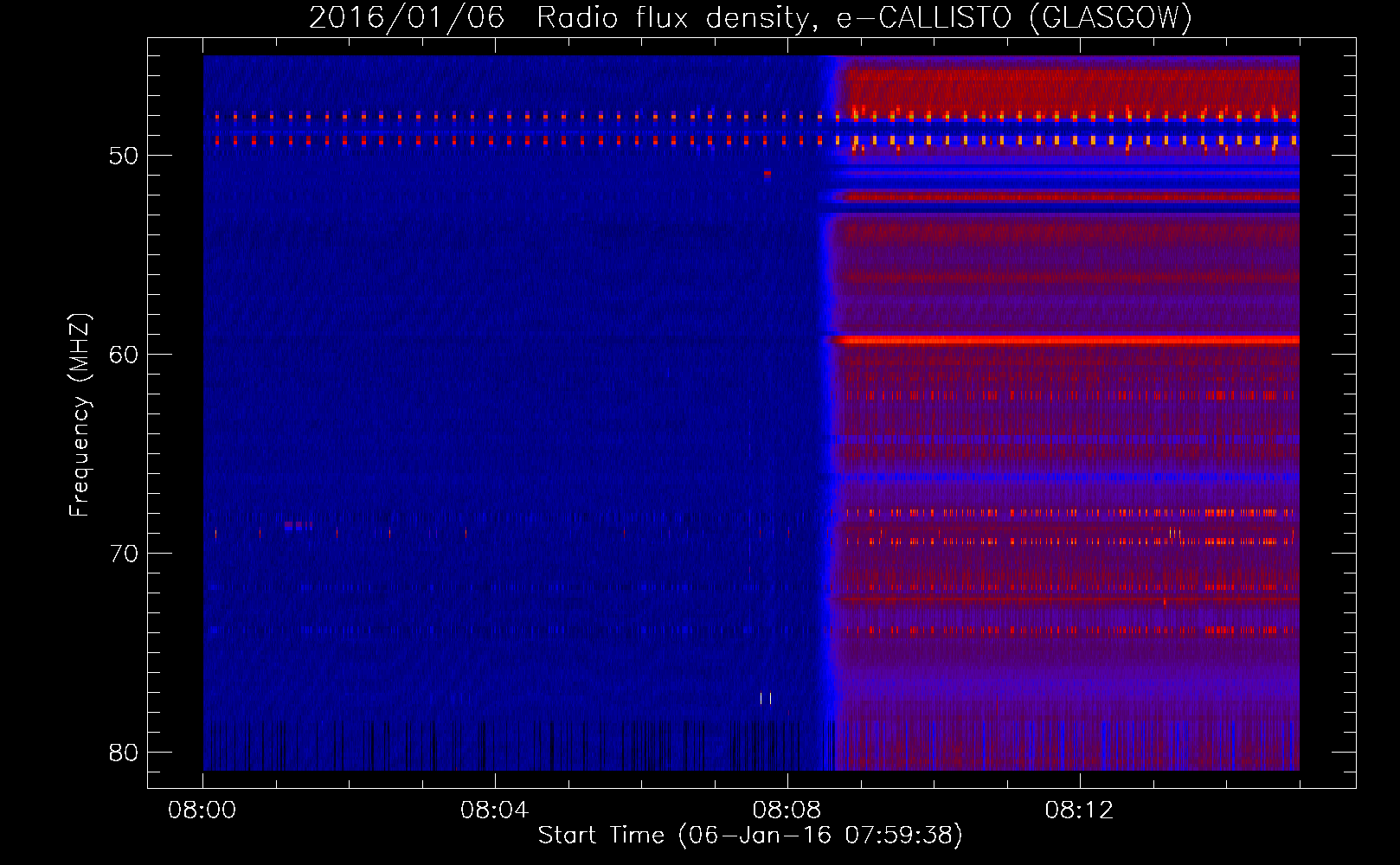Click the 60 frequency tick label
Viewport: 1400px width, 865px height.
click(124, 355)
